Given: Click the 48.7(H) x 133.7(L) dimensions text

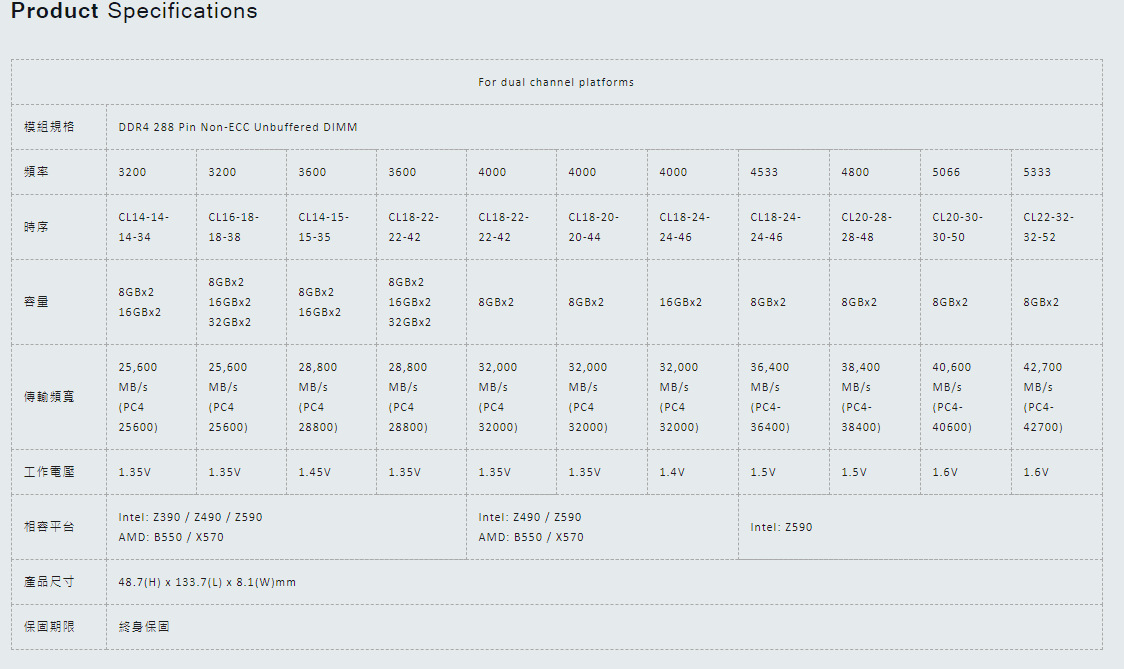Looking at the screenshot, I should tap(207, 582).
